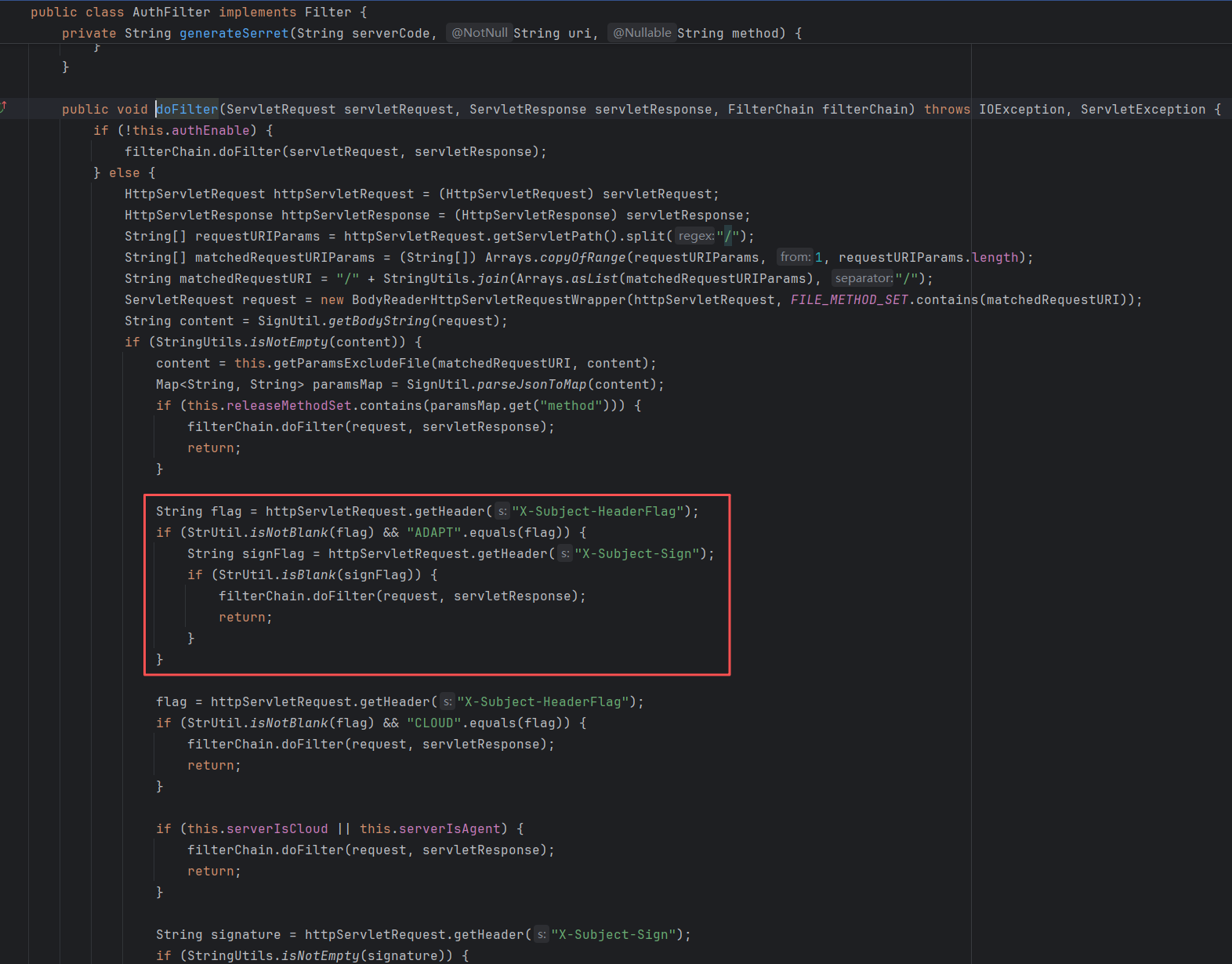
Task: Click the releaseMethodSet field reference
Action: tap(288, 406)
